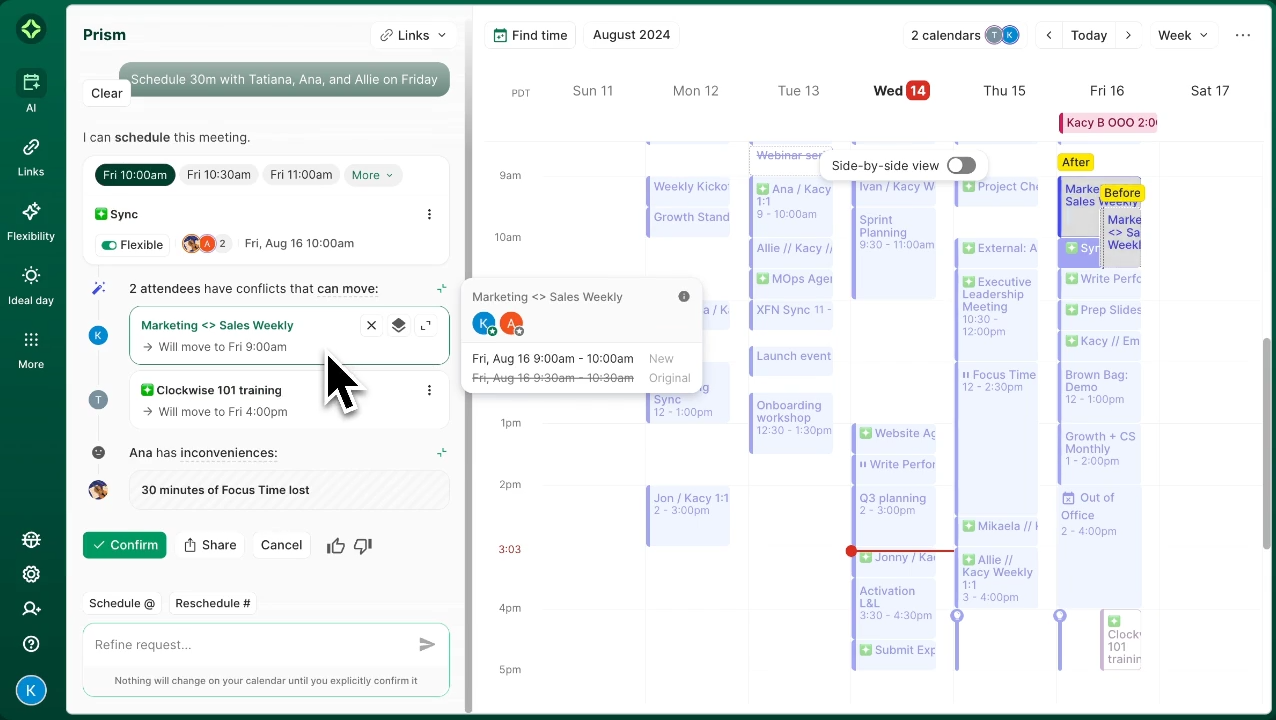Viewport: 1276px width, 720px height.
Task: Open the Activation L&L event
Action: 895,608
